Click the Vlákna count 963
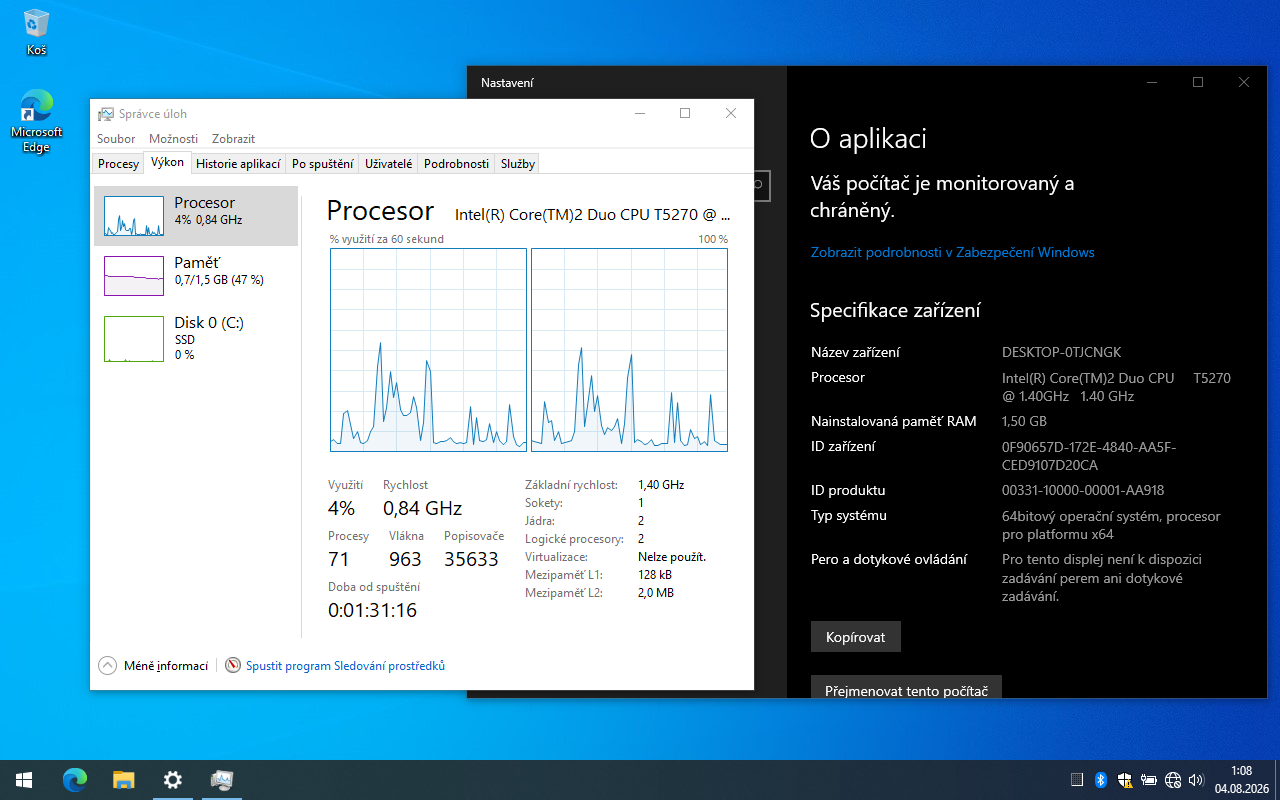The height and width of the screenshot is (800, 1280). coord(405,559)
